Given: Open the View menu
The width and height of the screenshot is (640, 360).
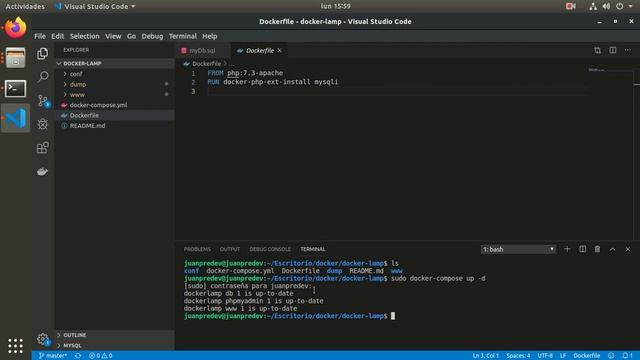Looking at the screenshot, I should click(113, 36).
